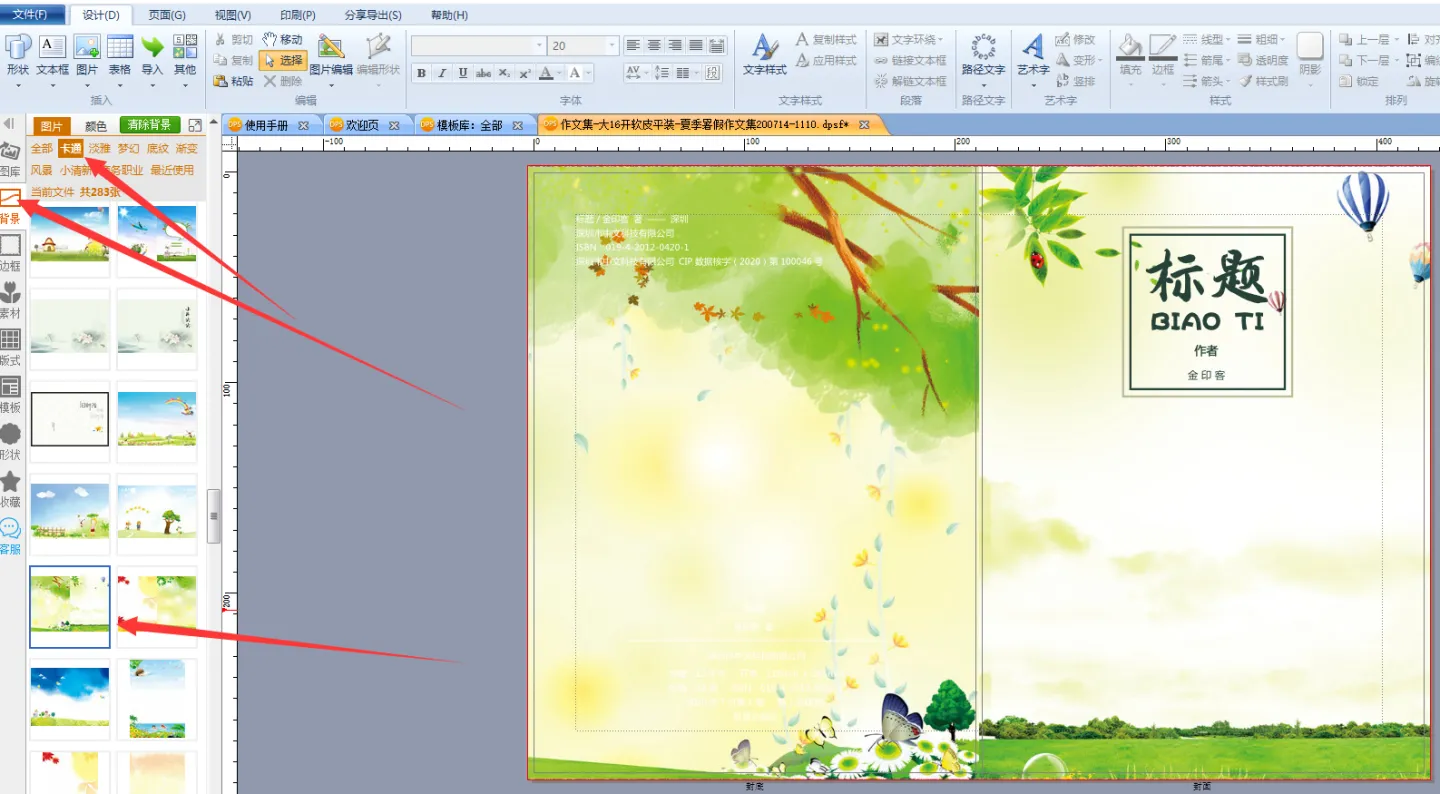Expand the 上一层 bring forward dropdown
The height and width of the screenshot is (794, 1440).
point(1395,39)
